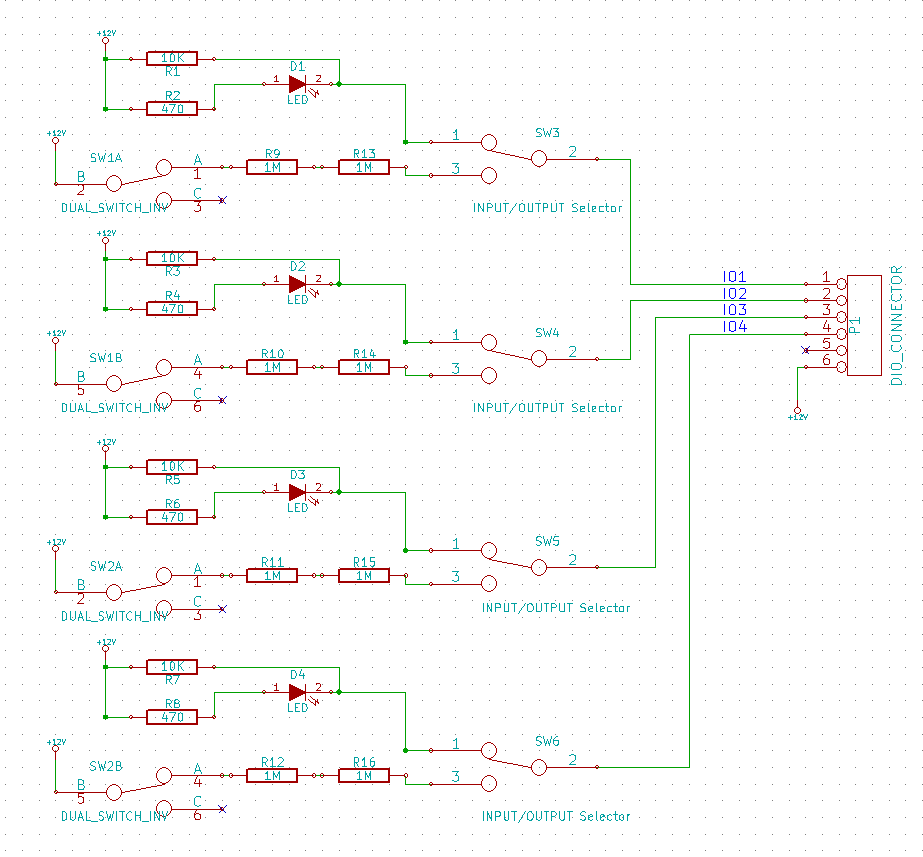The height and width of the screenshot is (857, 923).
Task: Select resistor R6 470 symbol
Action: (172, 517)
